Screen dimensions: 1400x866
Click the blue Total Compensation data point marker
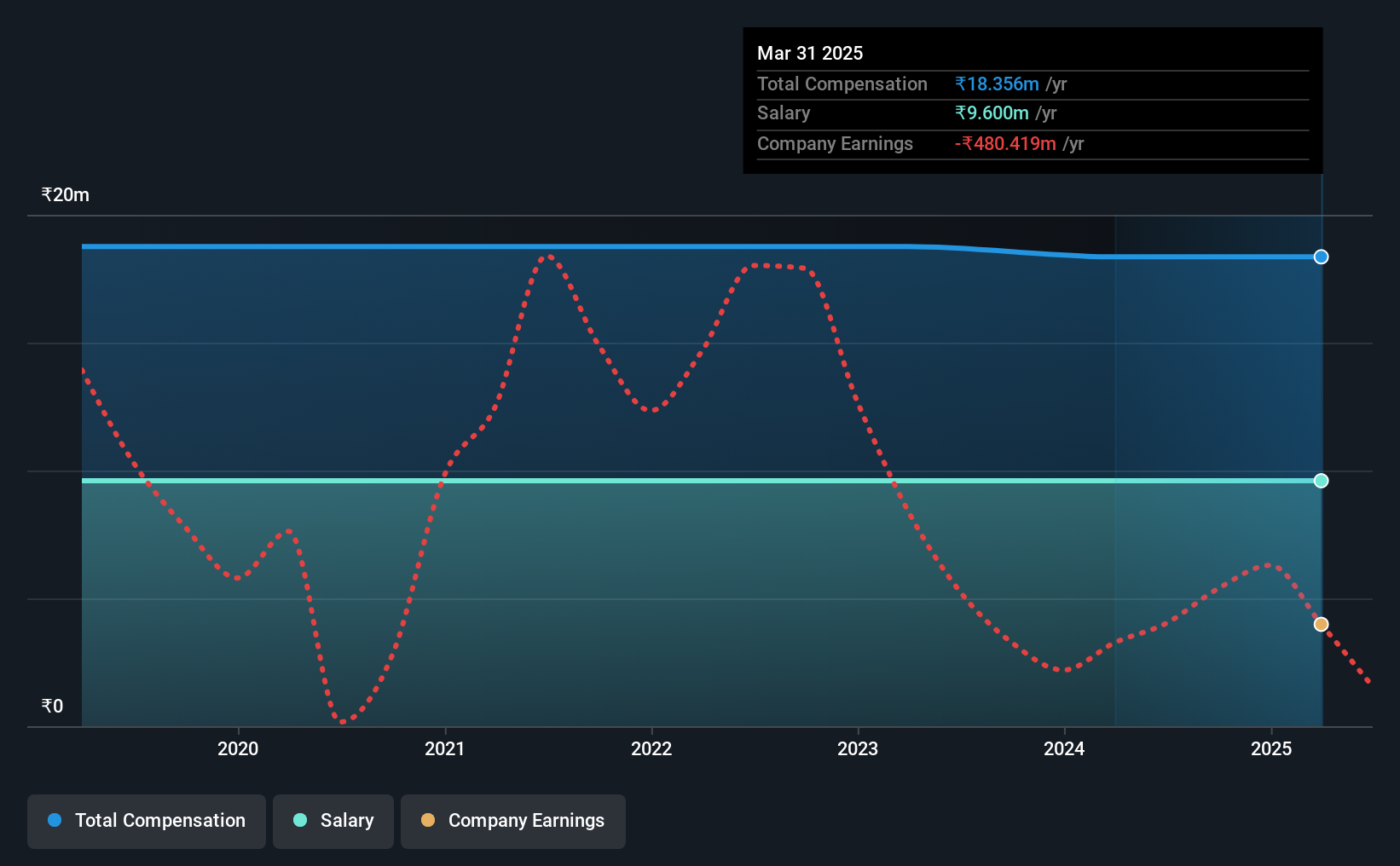(1321, 257)
